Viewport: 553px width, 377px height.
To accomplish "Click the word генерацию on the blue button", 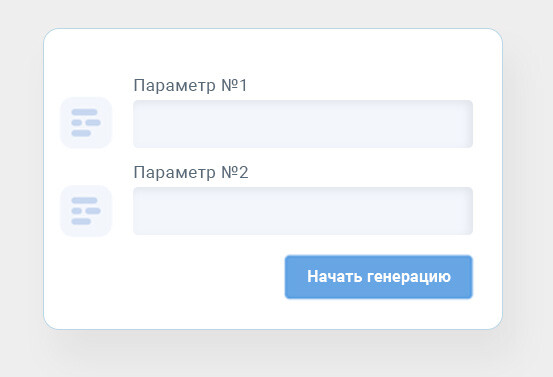I will 409,277.
